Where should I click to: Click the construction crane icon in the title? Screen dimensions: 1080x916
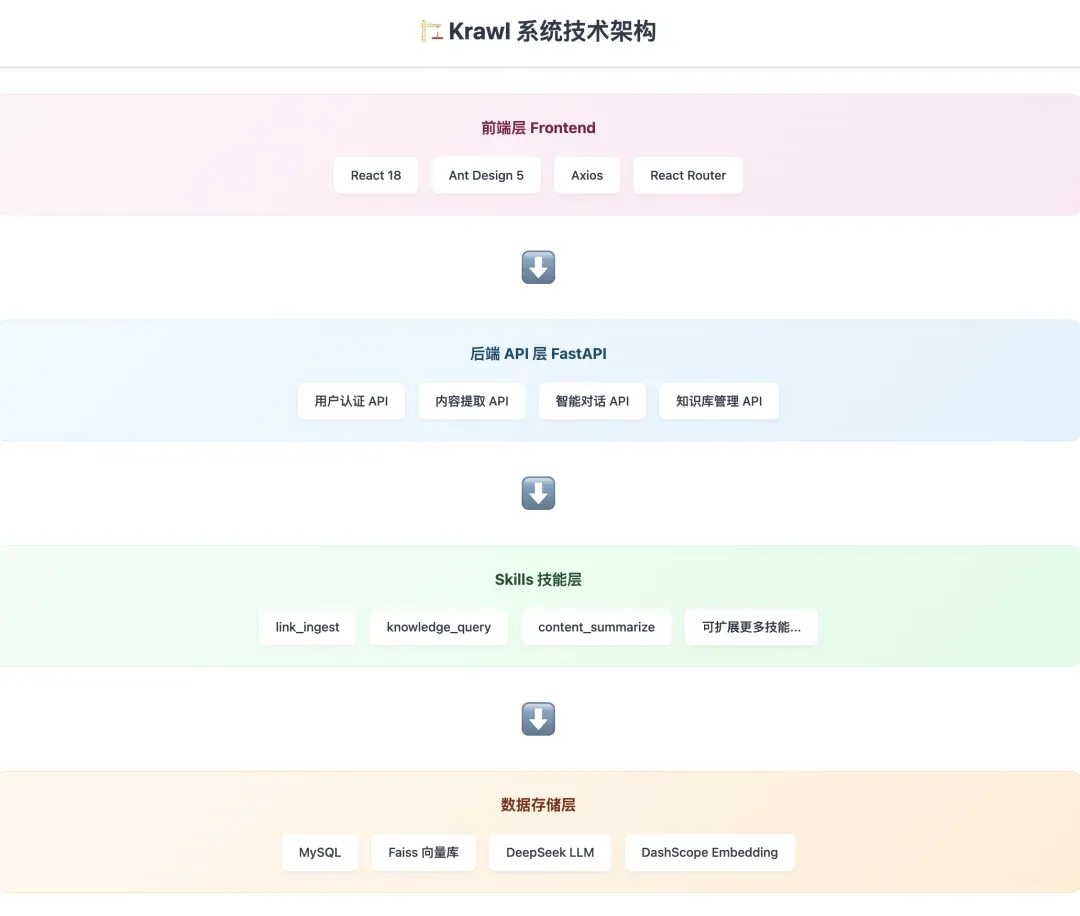[x=431, y=31]
